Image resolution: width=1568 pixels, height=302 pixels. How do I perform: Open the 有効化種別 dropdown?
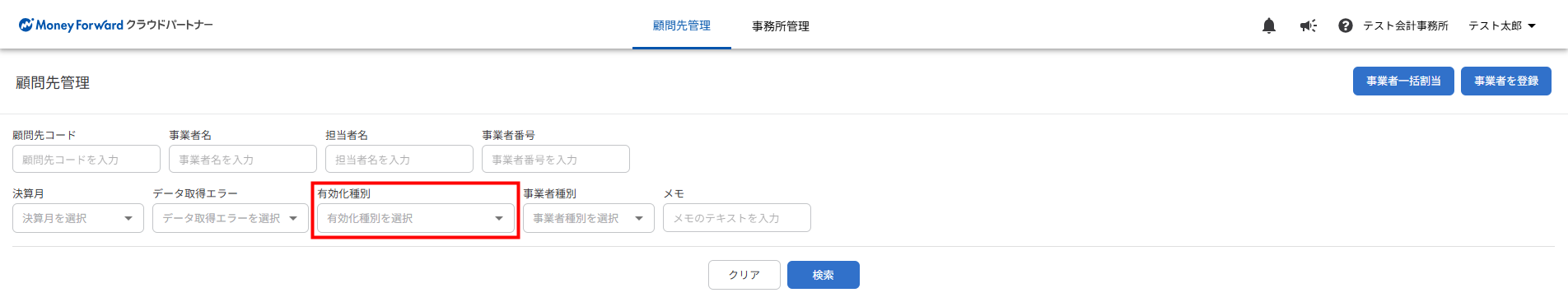click(x=416, y=218)
